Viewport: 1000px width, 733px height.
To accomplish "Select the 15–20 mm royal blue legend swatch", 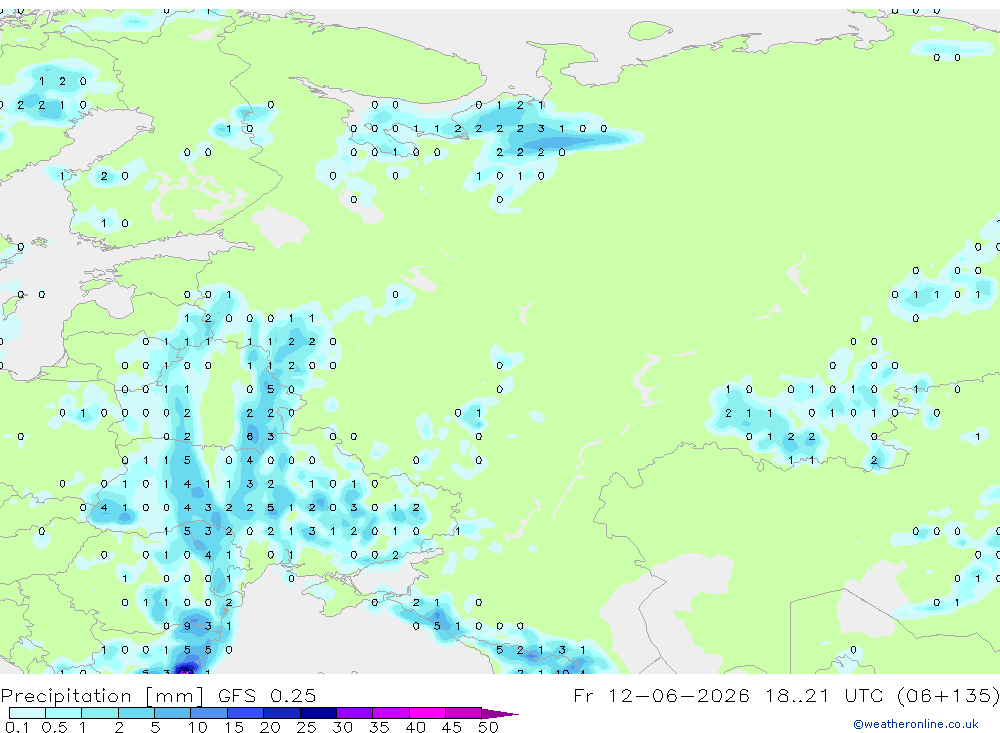I will click(246, 713).
